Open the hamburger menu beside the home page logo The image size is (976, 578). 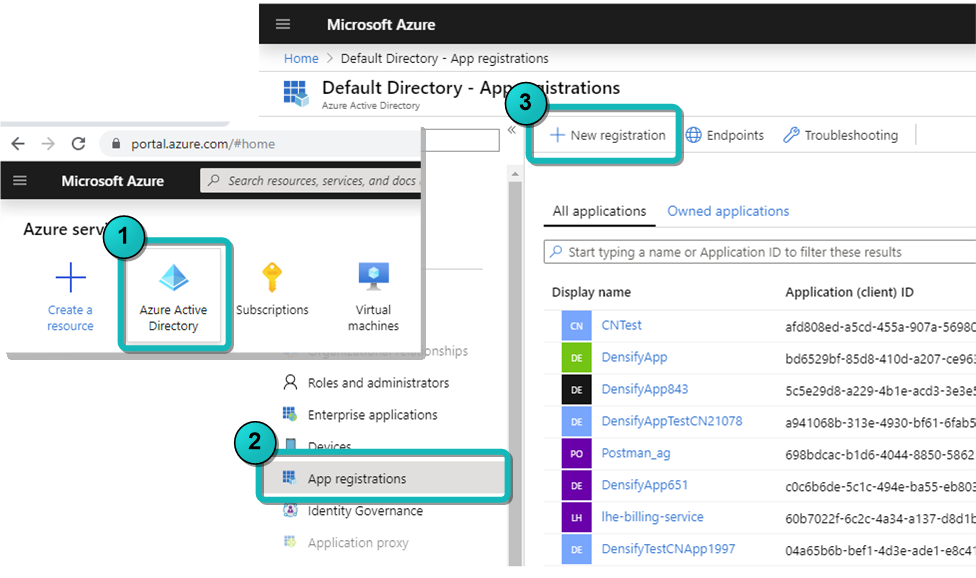[x=20, y=180]
